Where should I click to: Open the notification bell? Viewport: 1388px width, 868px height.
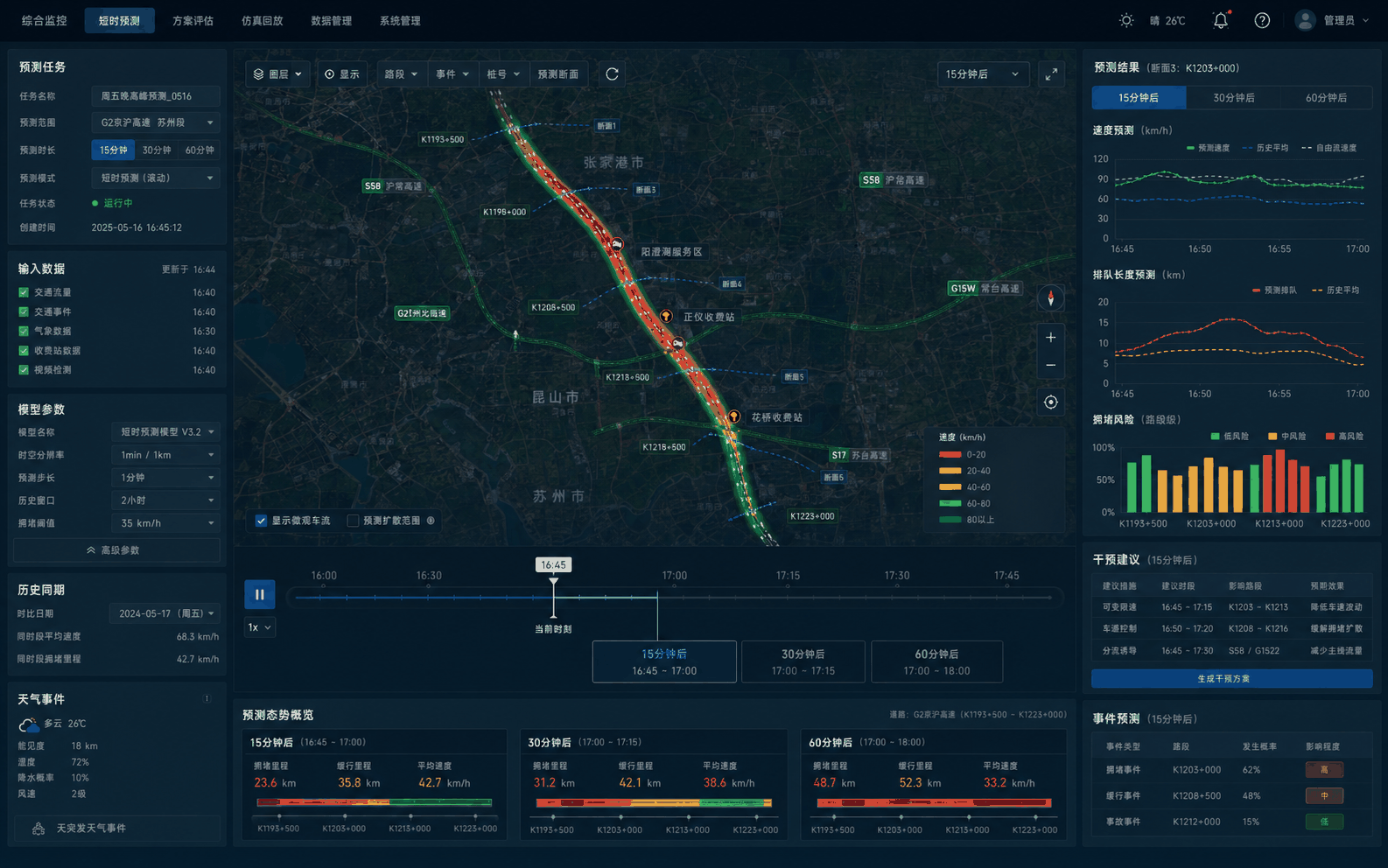coord(1220,20)
